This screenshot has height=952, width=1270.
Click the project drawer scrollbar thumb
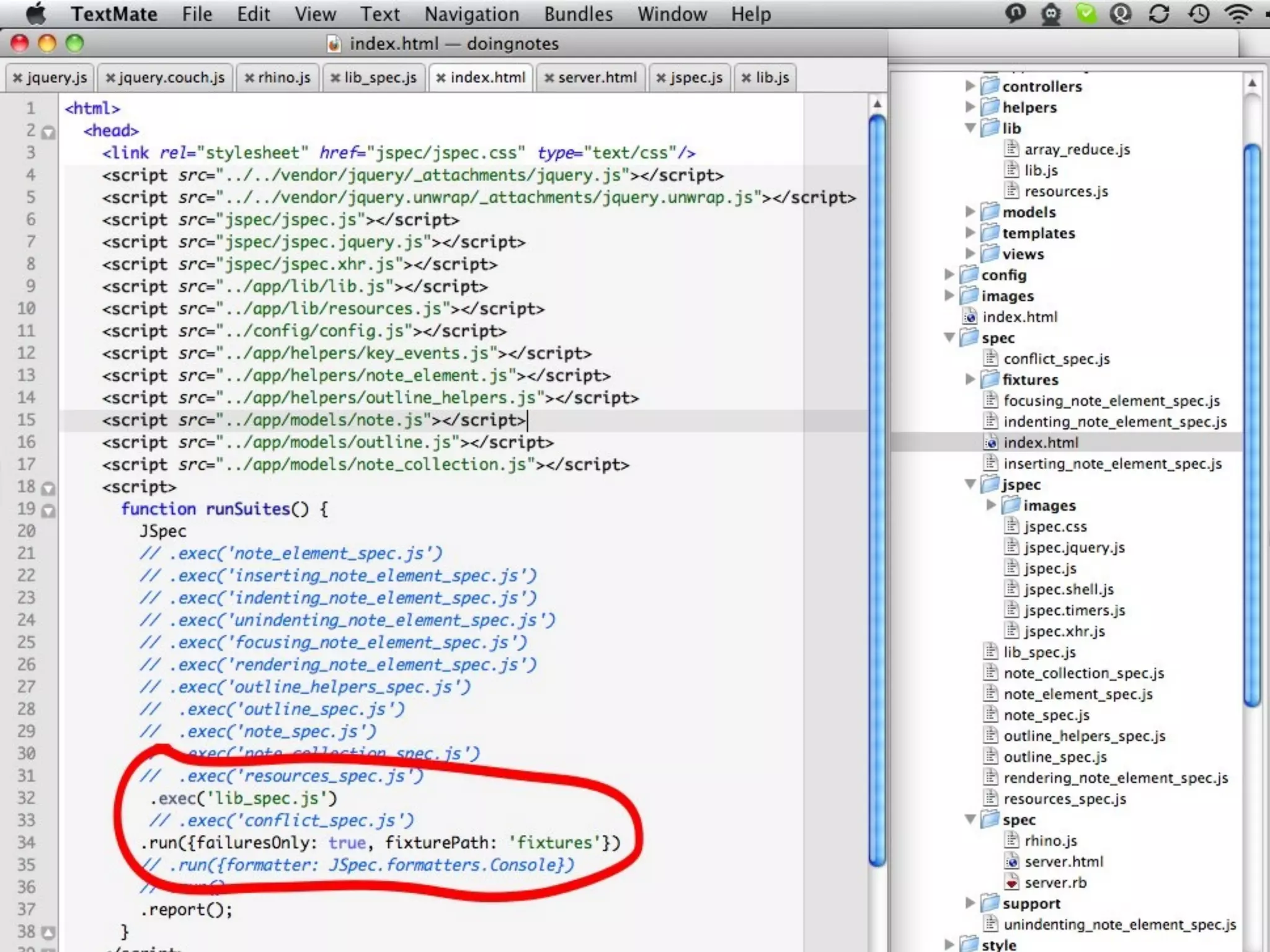[x=1252, y=425]
